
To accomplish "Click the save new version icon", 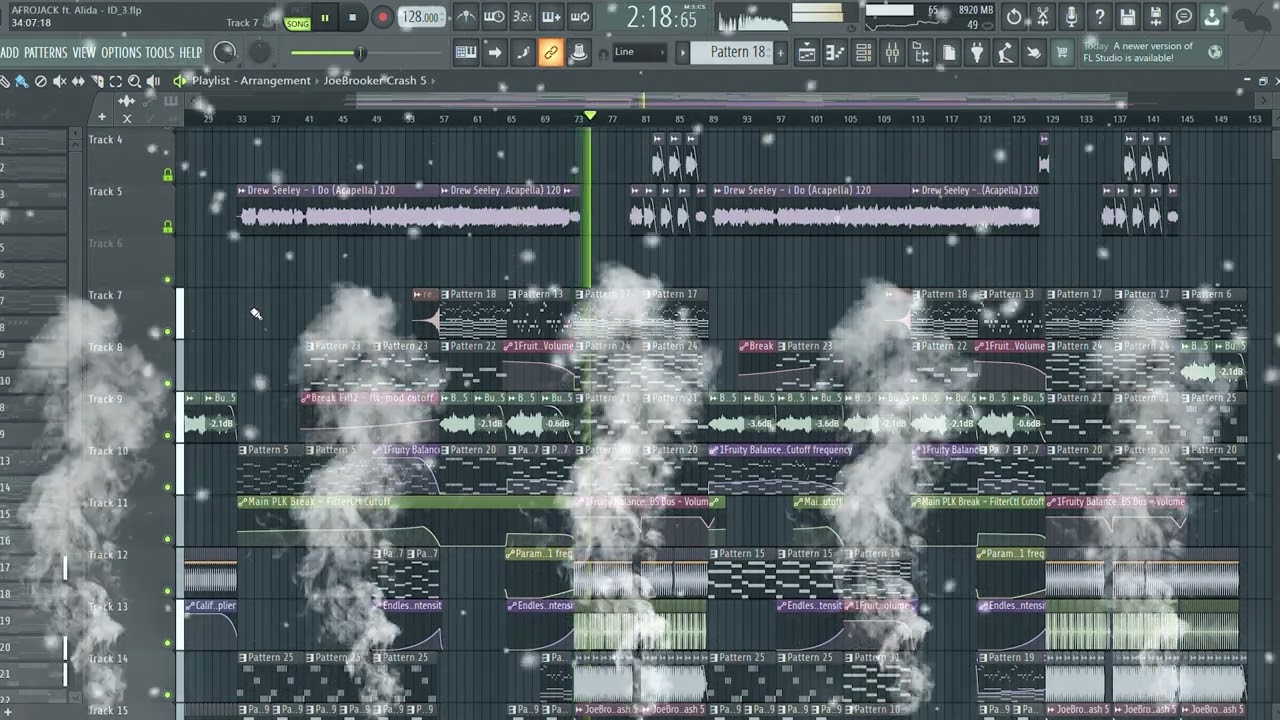I will point(1156,17).
